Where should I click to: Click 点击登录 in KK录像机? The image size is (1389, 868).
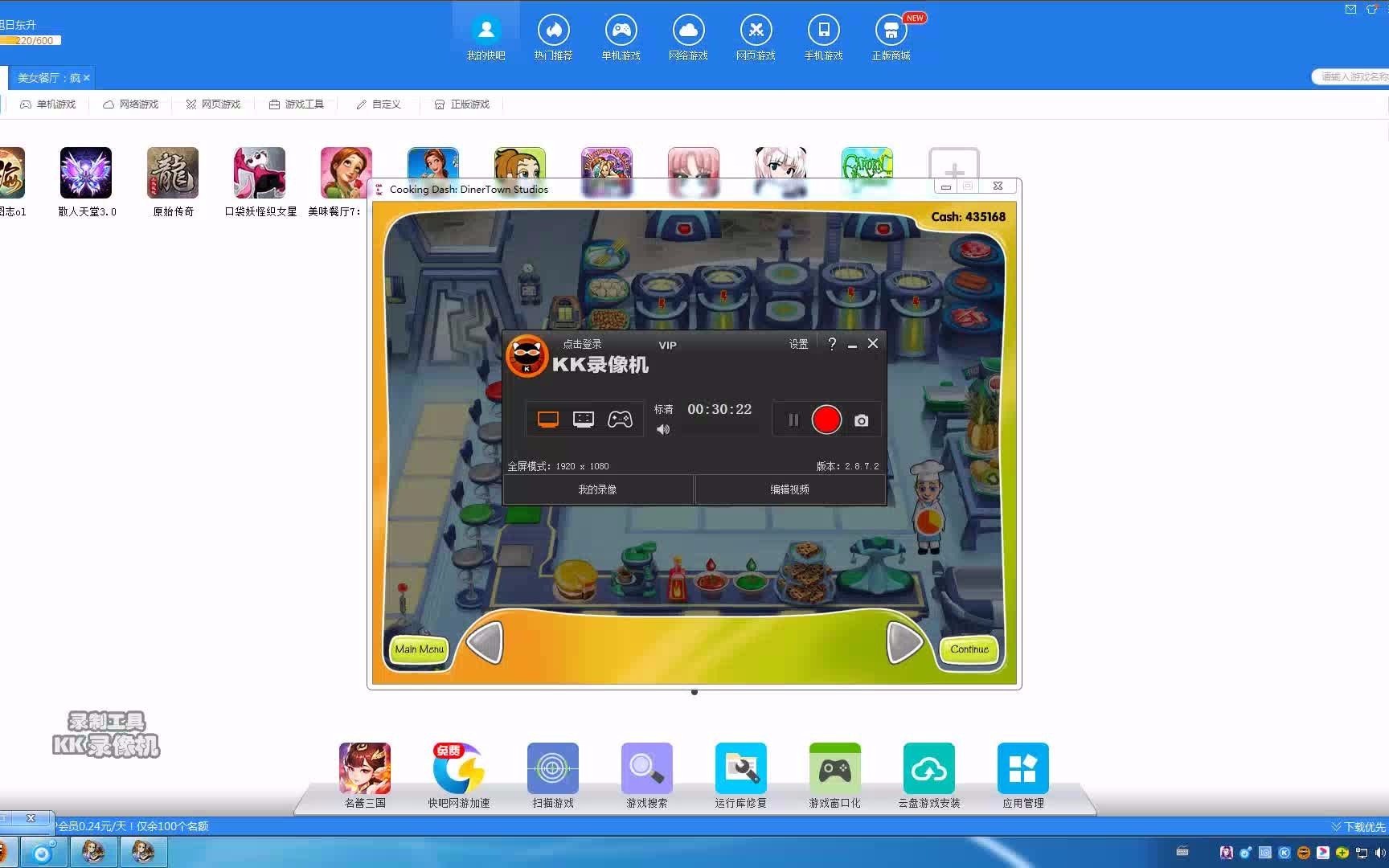pyautogui.click(x=582, y=344)
